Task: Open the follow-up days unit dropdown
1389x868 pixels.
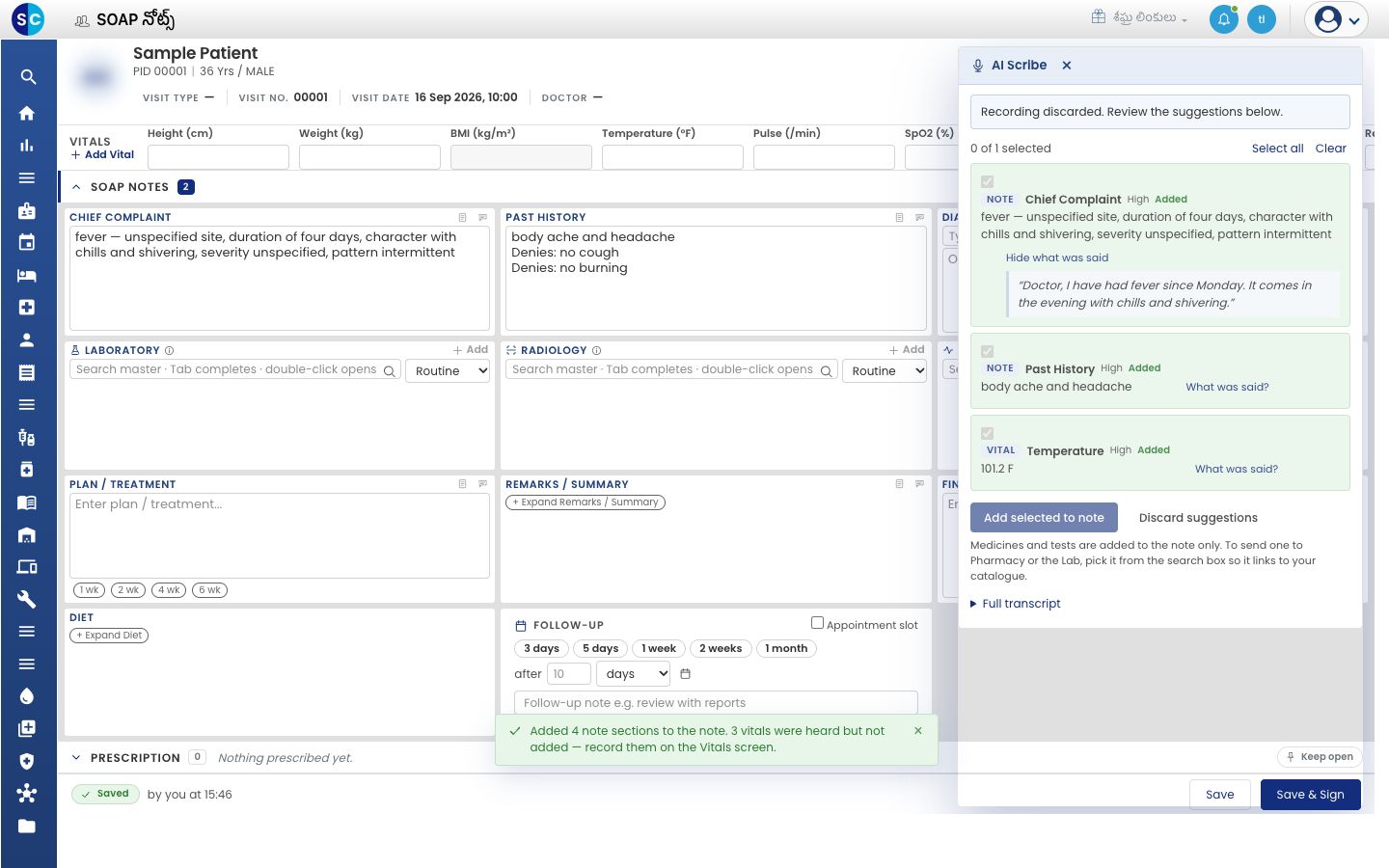Action: [x=633, y=674]
